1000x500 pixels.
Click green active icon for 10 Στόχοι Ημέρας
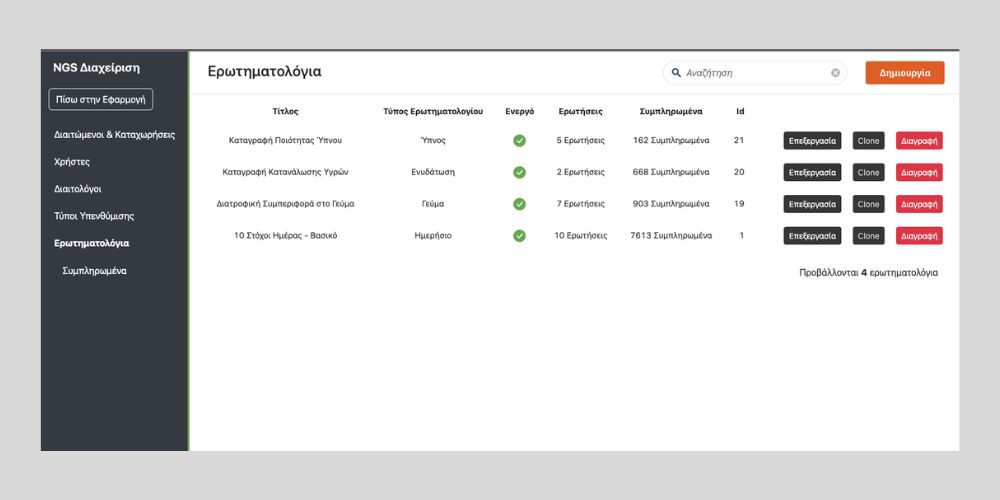tap(519, 236)
